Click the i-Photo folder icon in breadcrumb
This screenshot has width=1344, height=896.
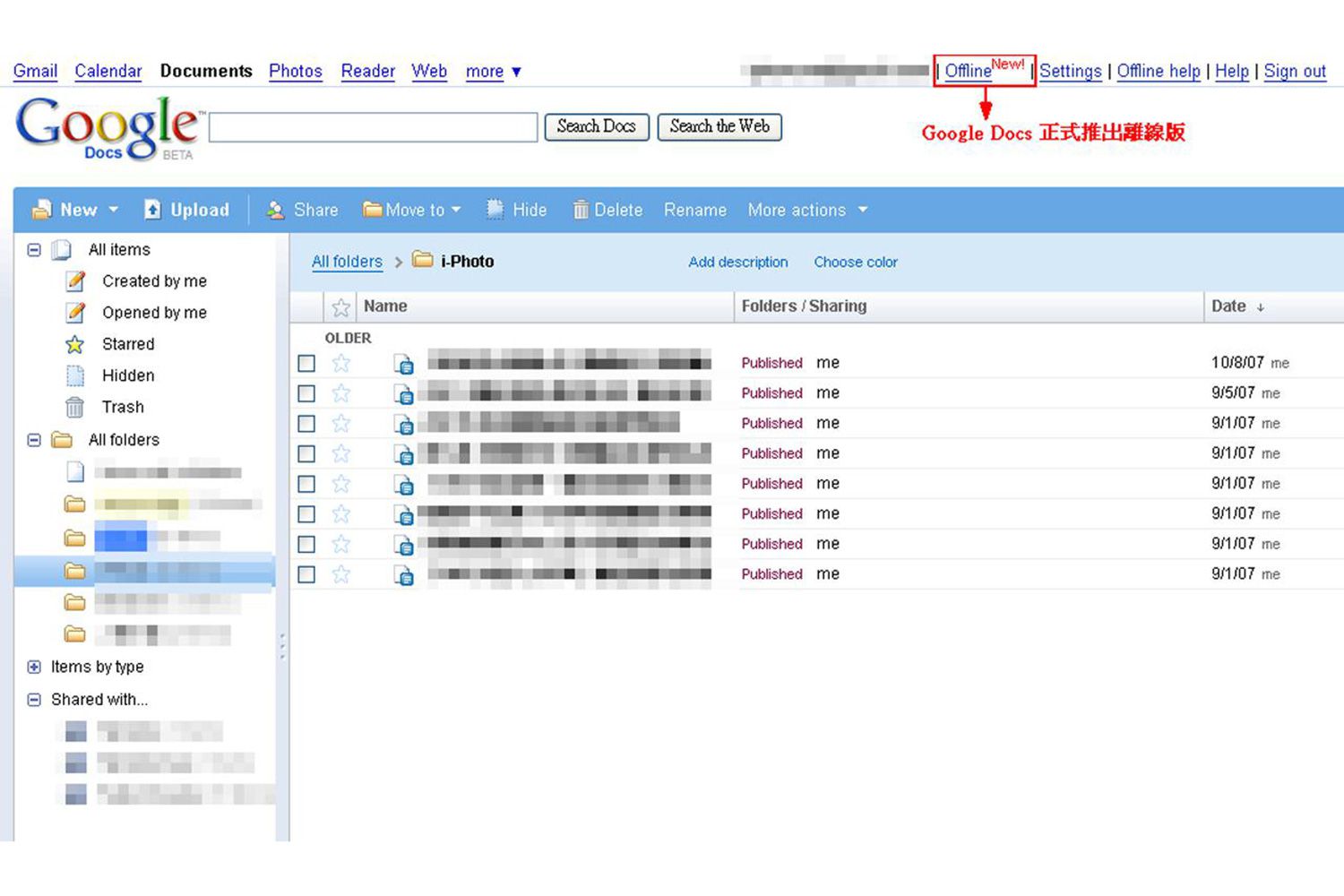tap(422, 260)
